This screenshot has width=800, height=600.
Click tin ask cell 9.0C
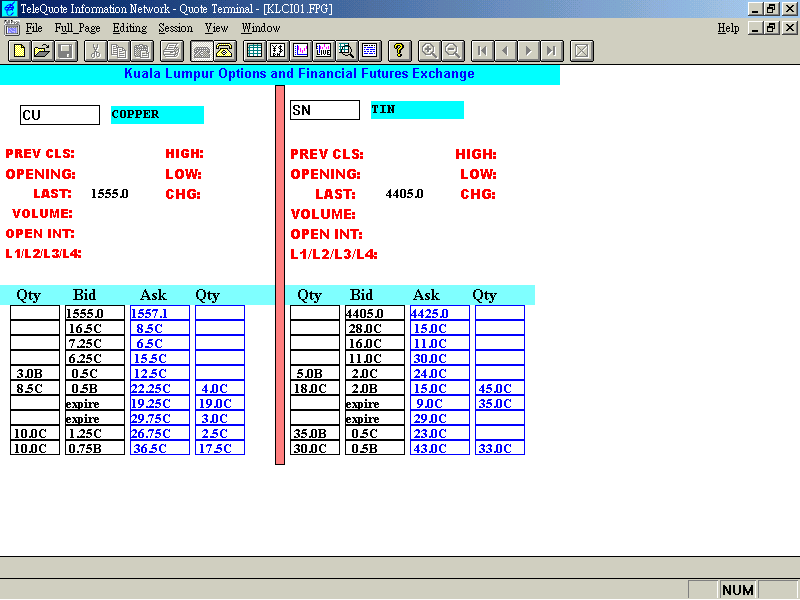tap(440, 403)
